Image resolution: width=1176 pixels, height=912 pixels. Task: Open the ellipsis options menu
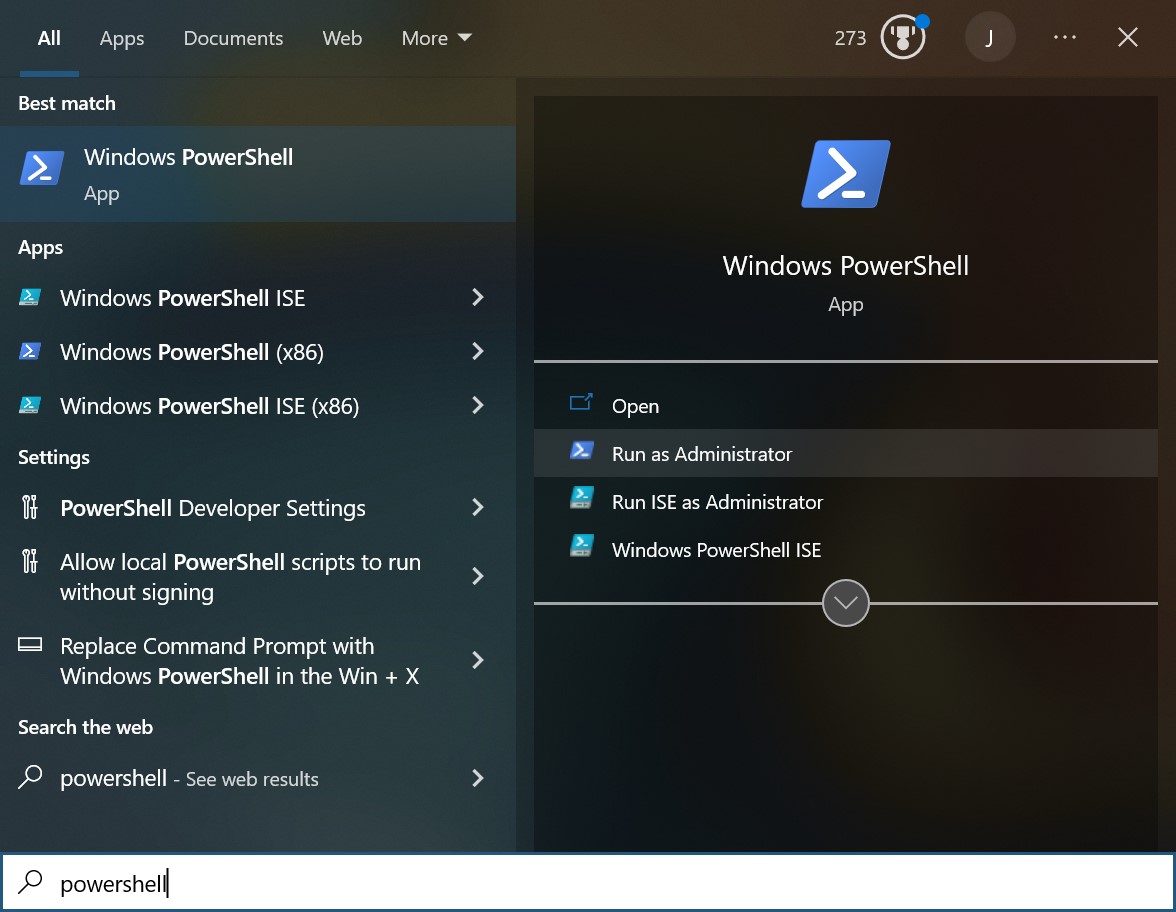tap(1065, 37)
